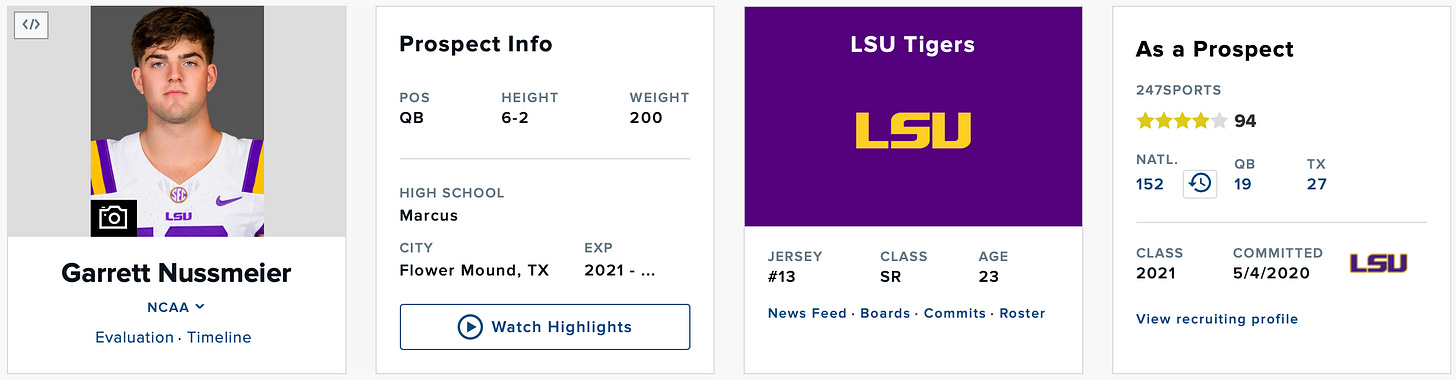This screenshot has width=1456, height=380.
Task: Expand the NCAA dropdown under player name
Action: click(176, 307)
